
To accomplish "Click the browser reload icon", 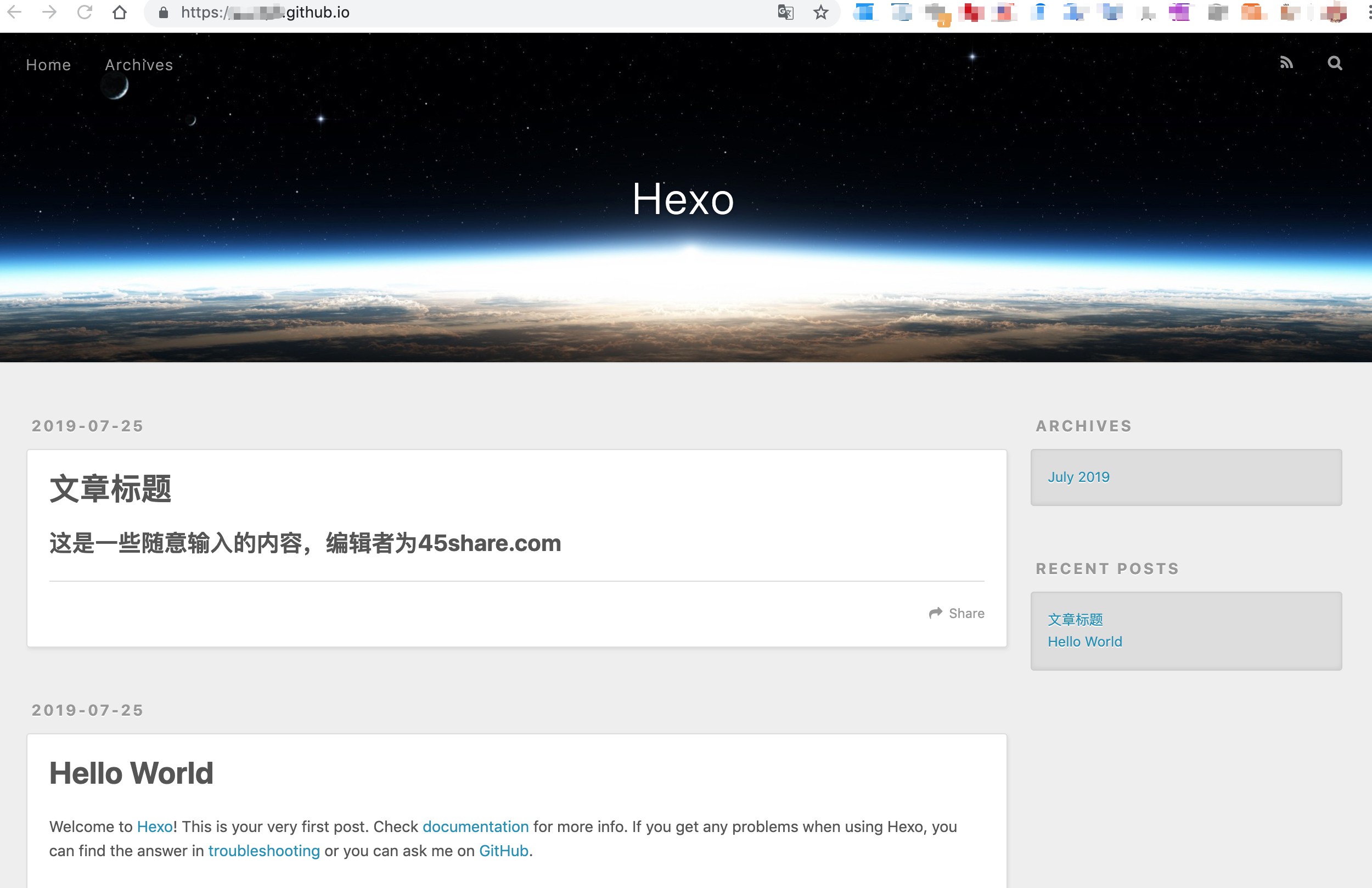I will coord(85,12).
